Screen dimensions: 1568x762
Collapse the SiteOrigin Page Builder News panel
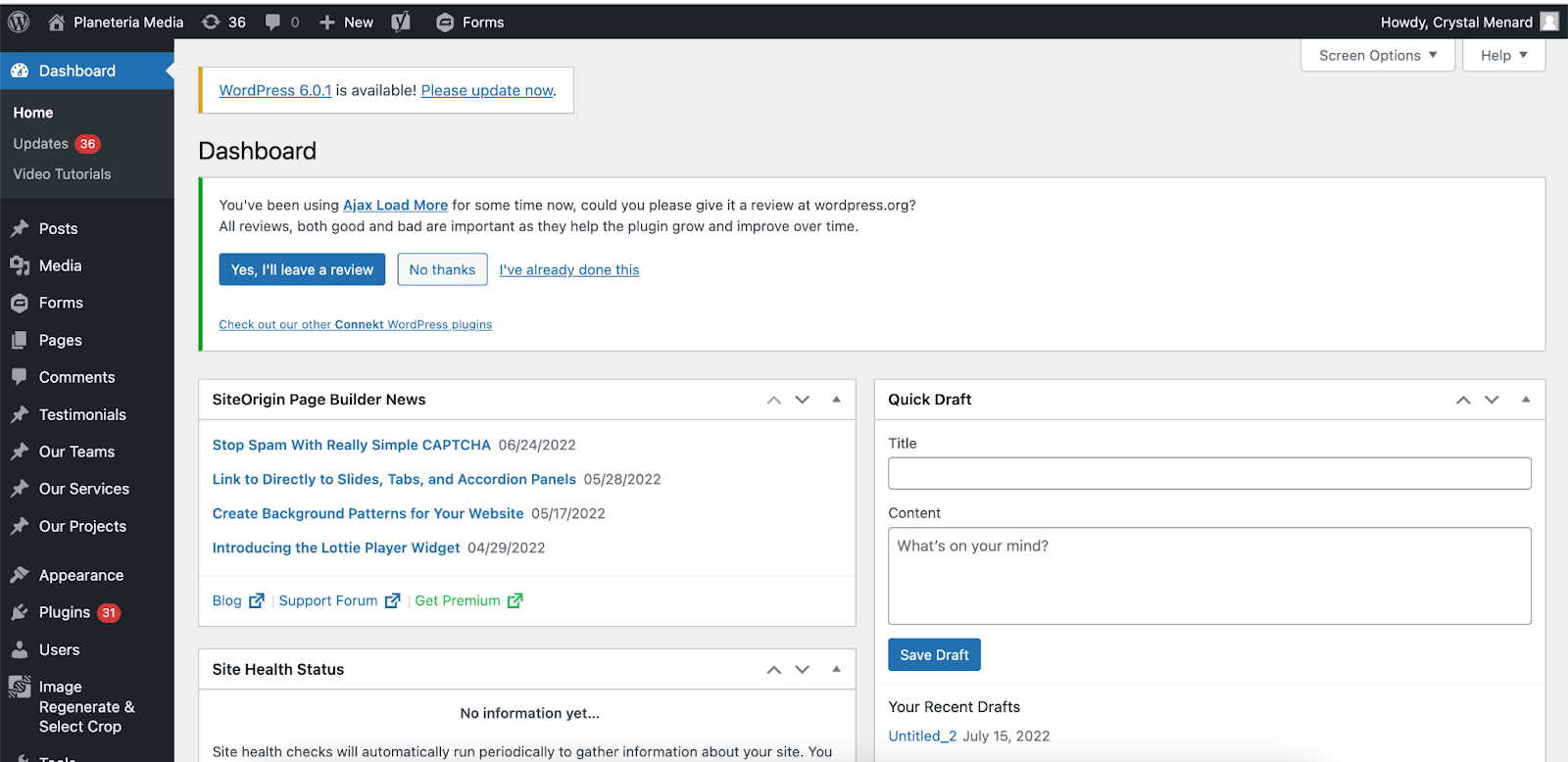click(x=836, y=400)
